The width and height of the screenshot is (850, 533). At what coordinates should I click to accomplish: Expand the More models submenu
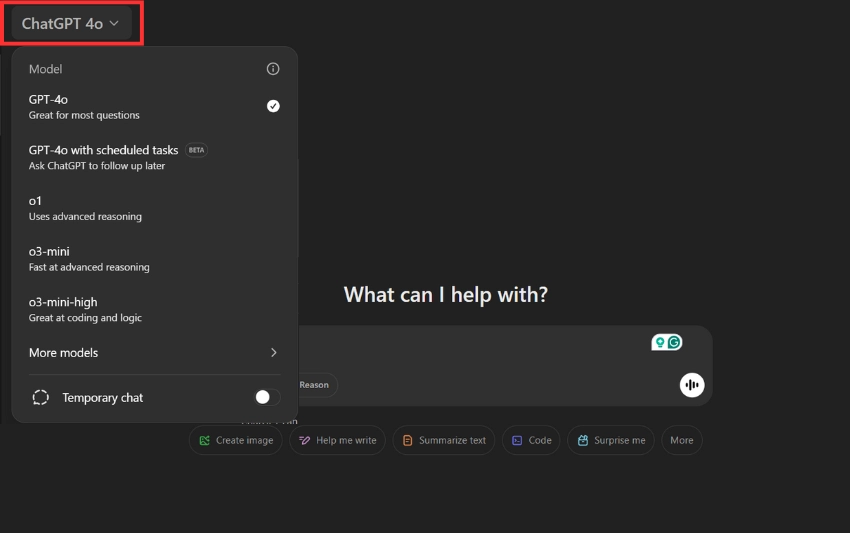click(x=154, y=352)
